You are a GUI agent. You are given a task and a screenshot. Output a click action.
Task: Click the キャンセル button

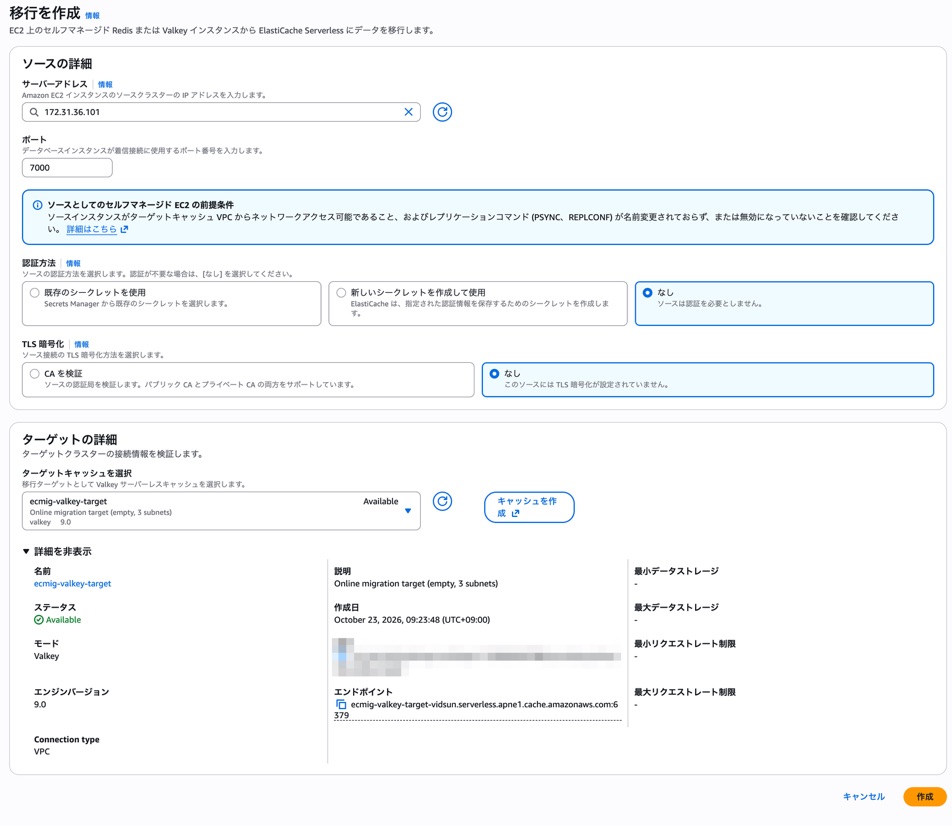coord(863,796)
